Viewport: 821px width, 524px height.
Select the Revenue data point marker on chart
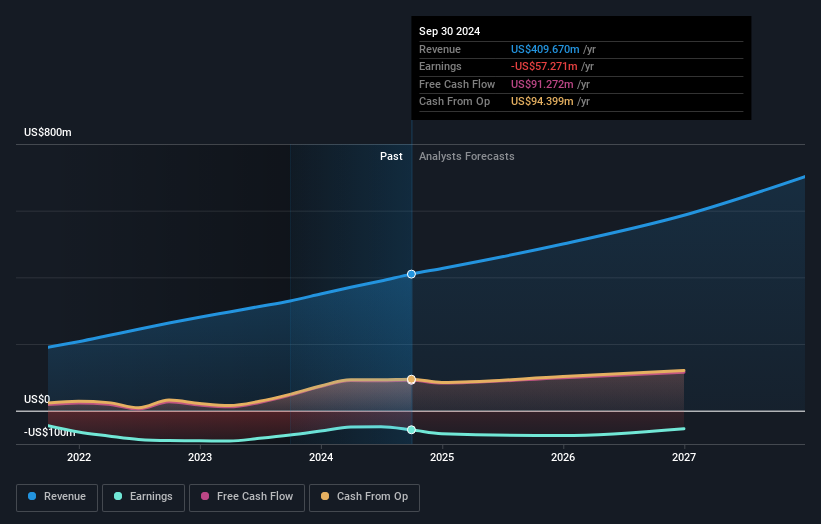coord(412,274)
